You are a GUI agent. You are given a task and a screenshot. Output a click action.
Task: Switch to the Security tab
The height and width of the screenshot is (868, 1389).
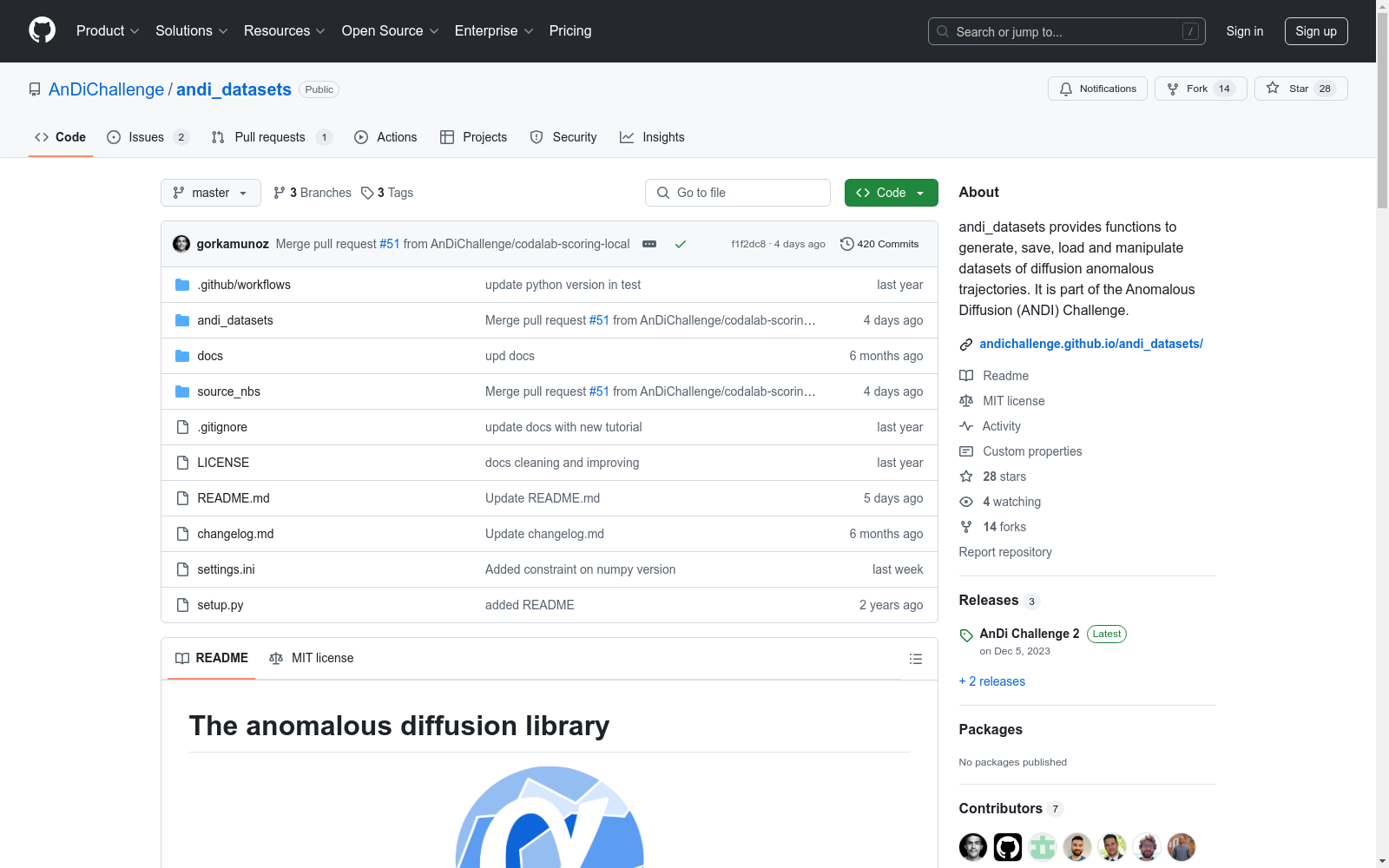(563, 137)
